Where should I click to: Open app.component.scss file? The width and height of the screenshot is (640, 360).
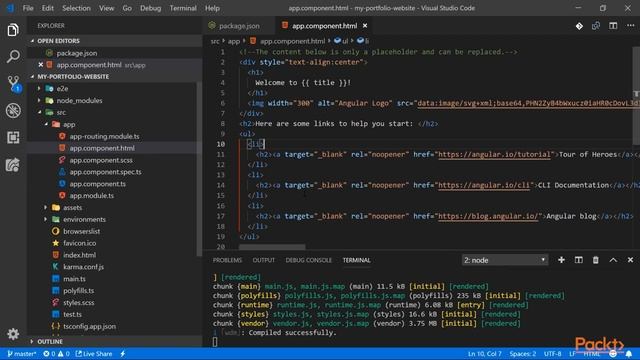click(x=101, y=160)
